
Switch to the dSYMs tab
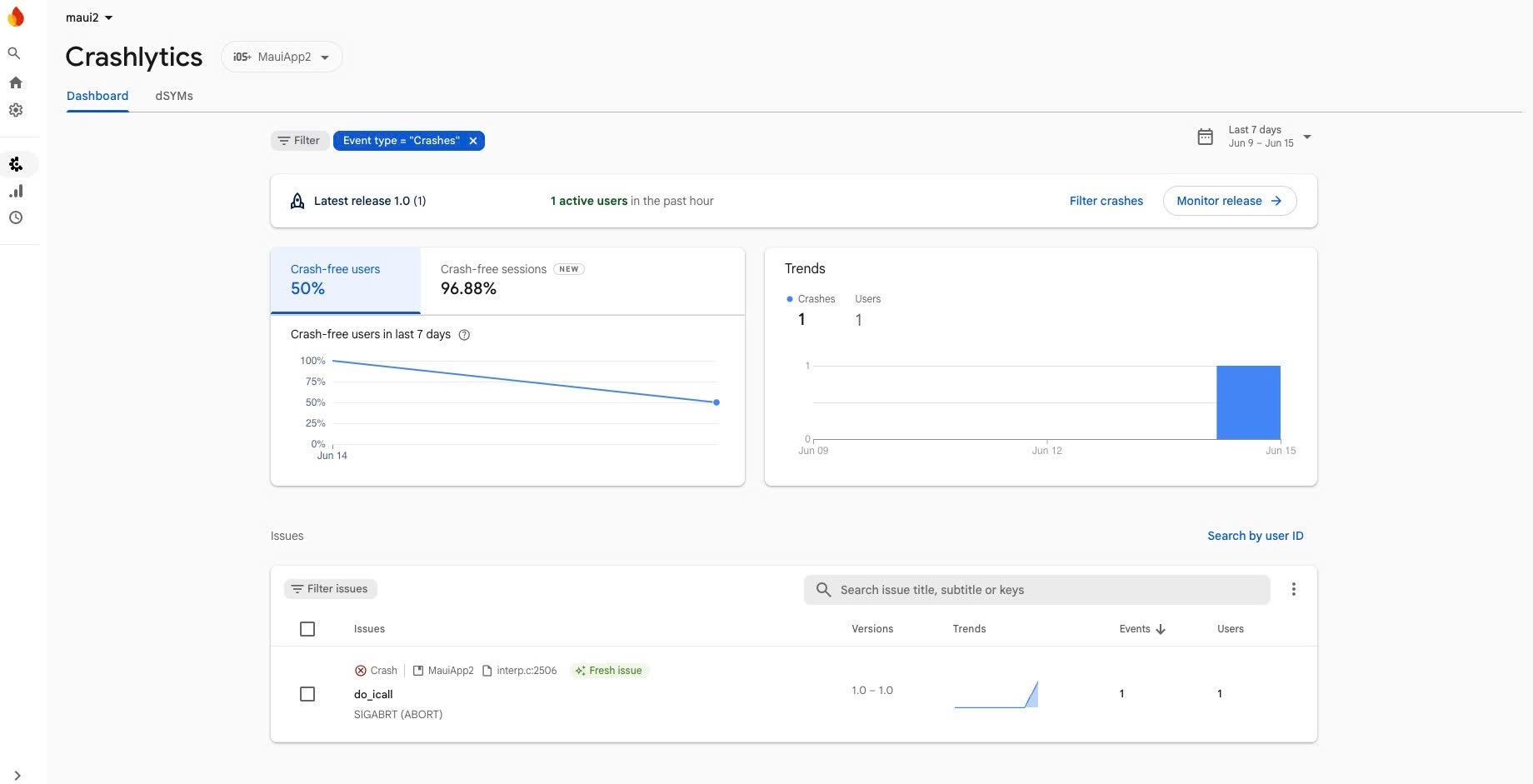click(x=174, y=96)
